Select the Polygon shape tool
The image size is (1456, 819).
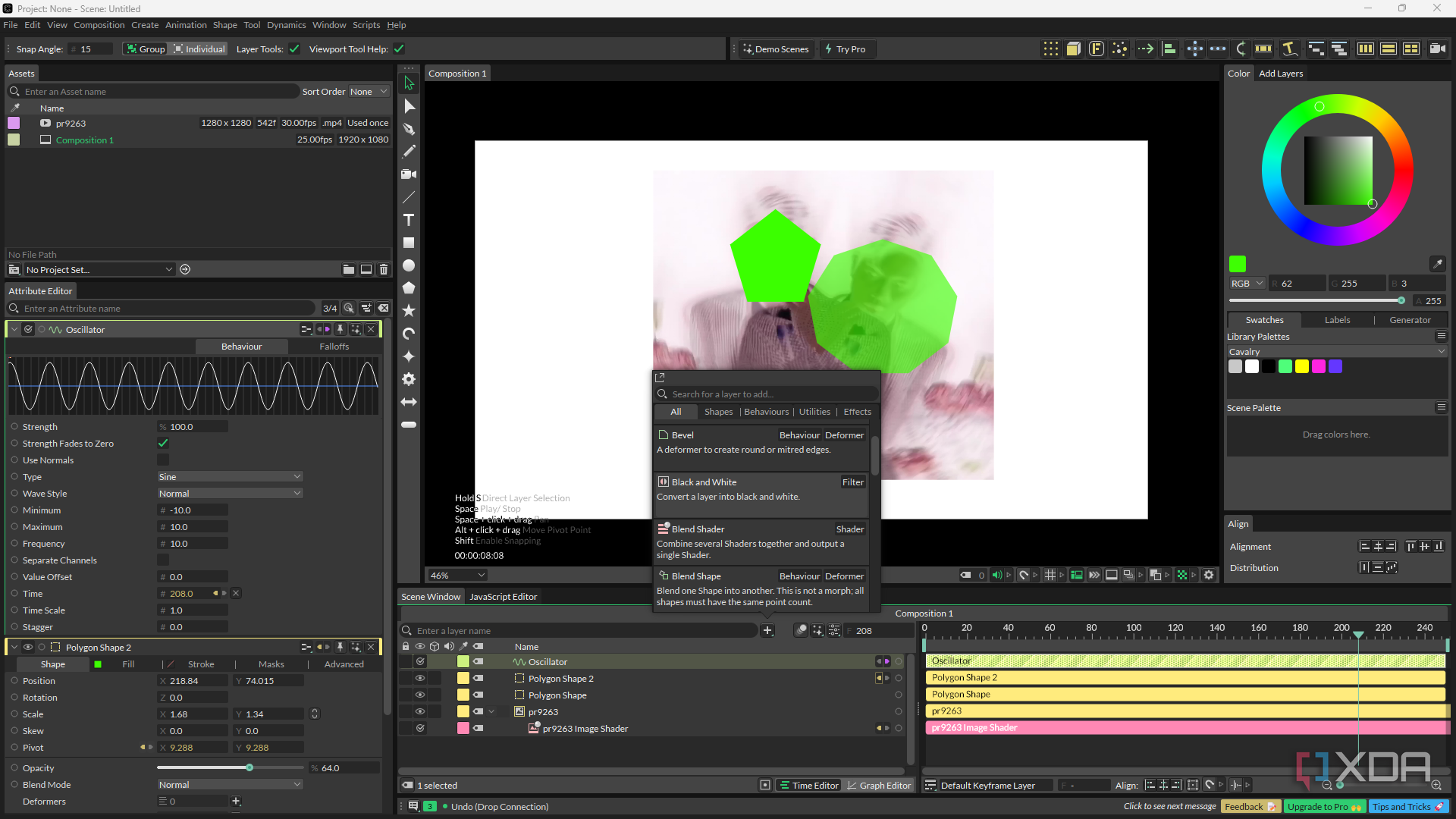[x=409, y=288]
